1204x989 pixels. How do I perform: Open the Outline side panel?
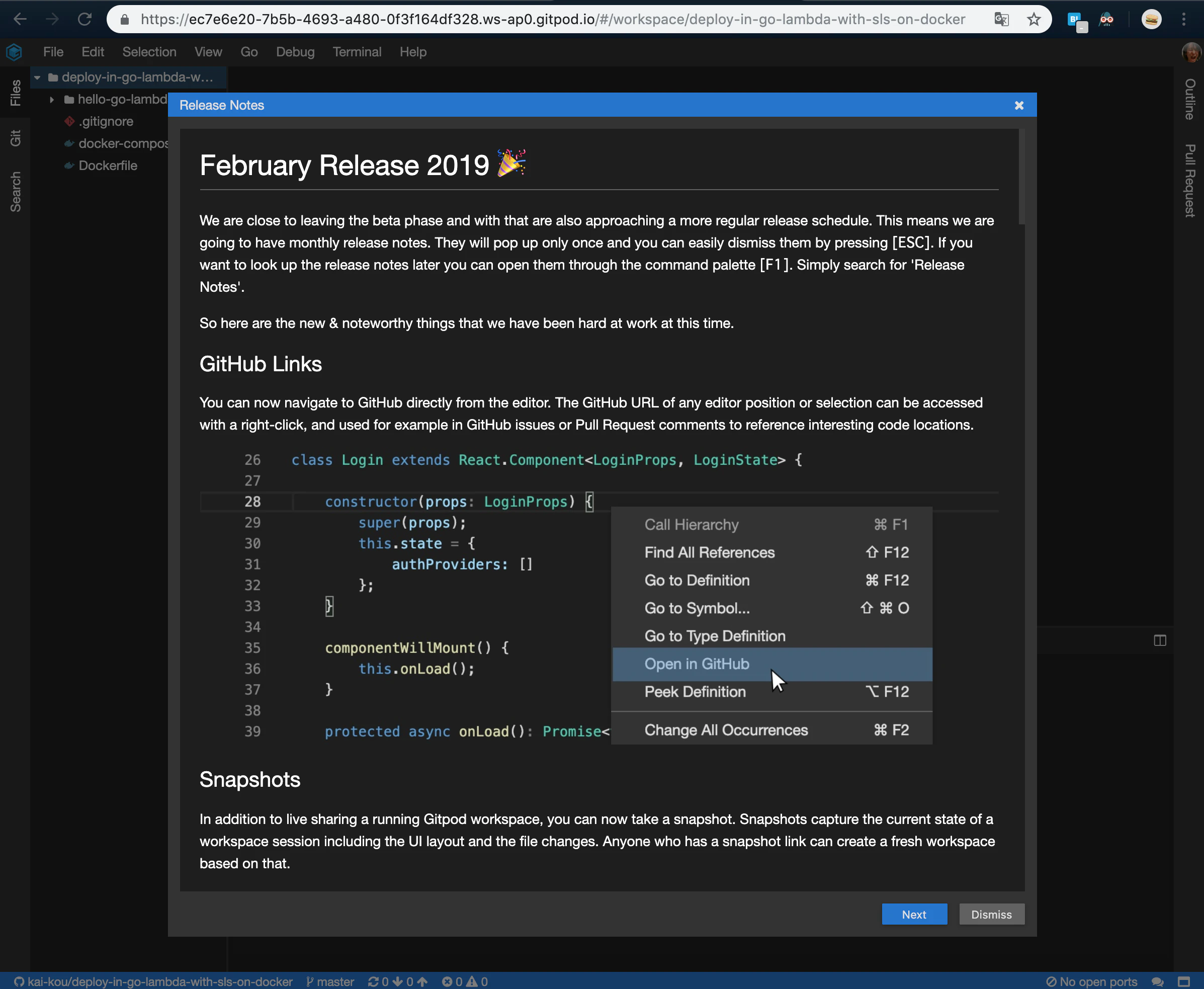tap(1190, 99)
